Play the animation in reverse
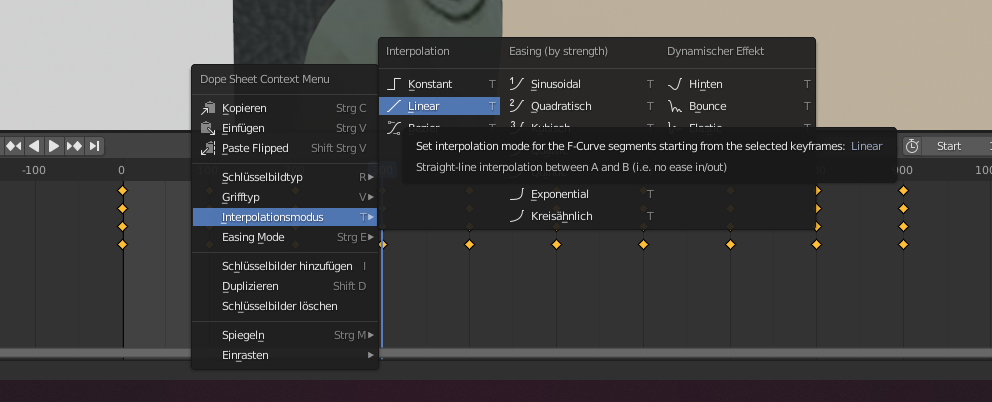The height and width of the screenshot is (402, 992). pyautogui.click(x=34, y=146)
